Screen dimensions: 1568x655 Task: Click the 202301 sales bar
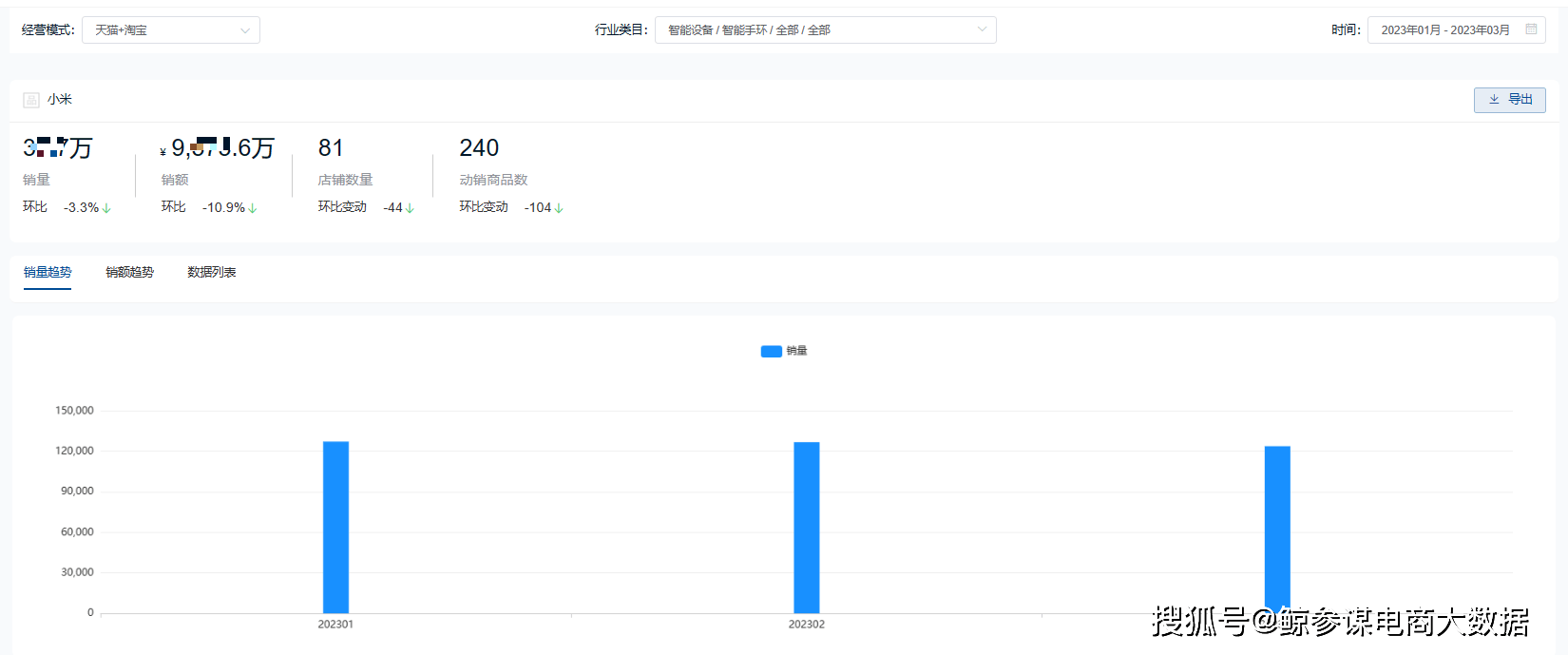(335, 528)
